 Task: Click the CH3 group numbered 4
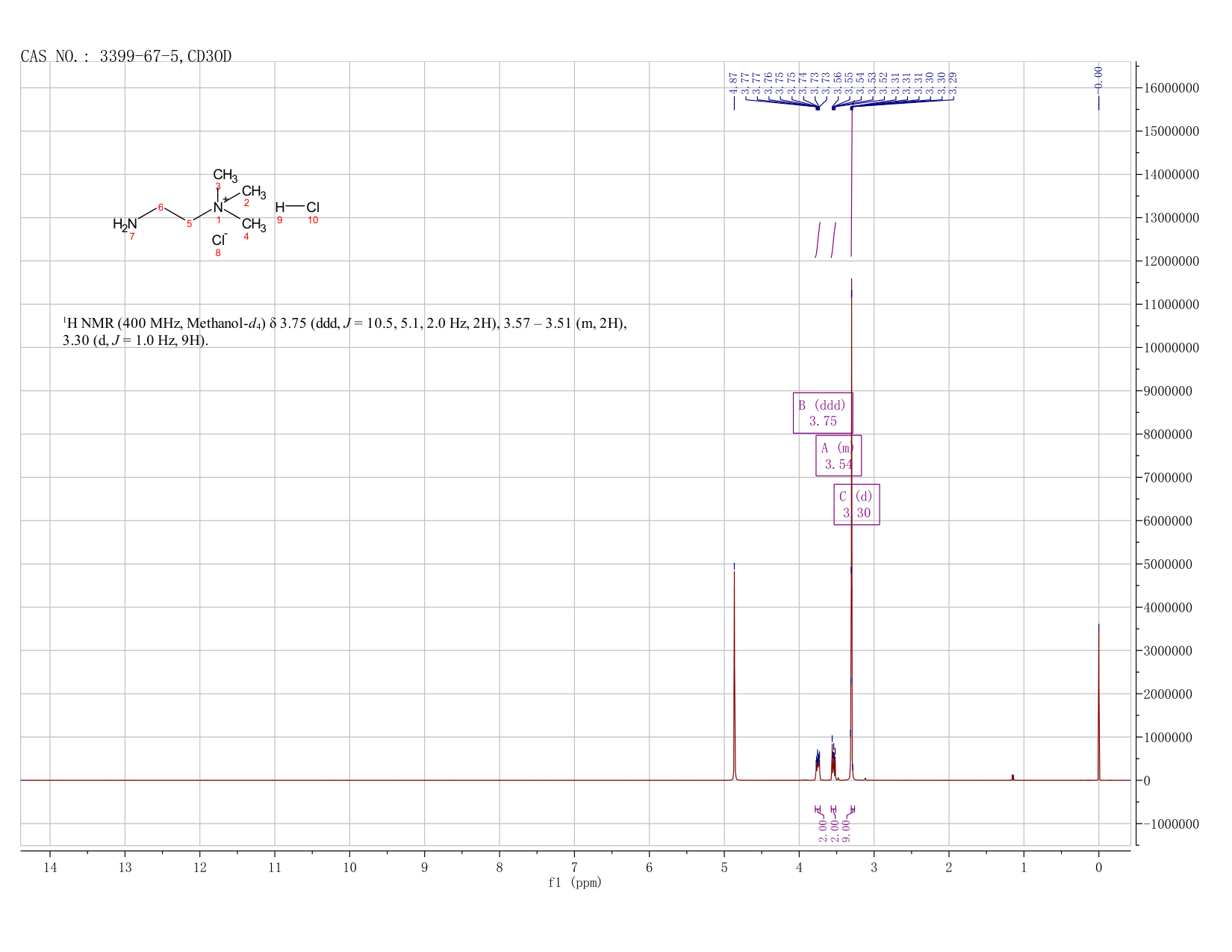click(254, 225)
